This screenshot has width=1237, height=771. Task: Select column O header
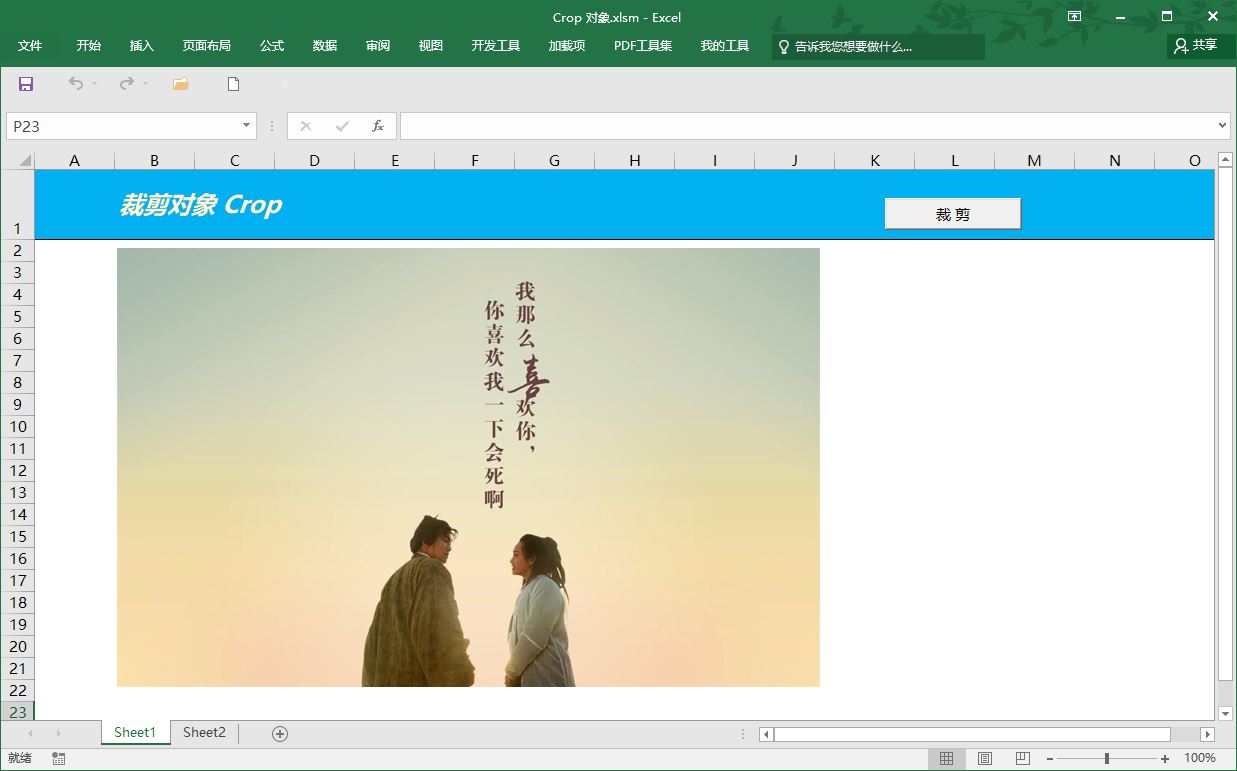(x=1185, y=160)
